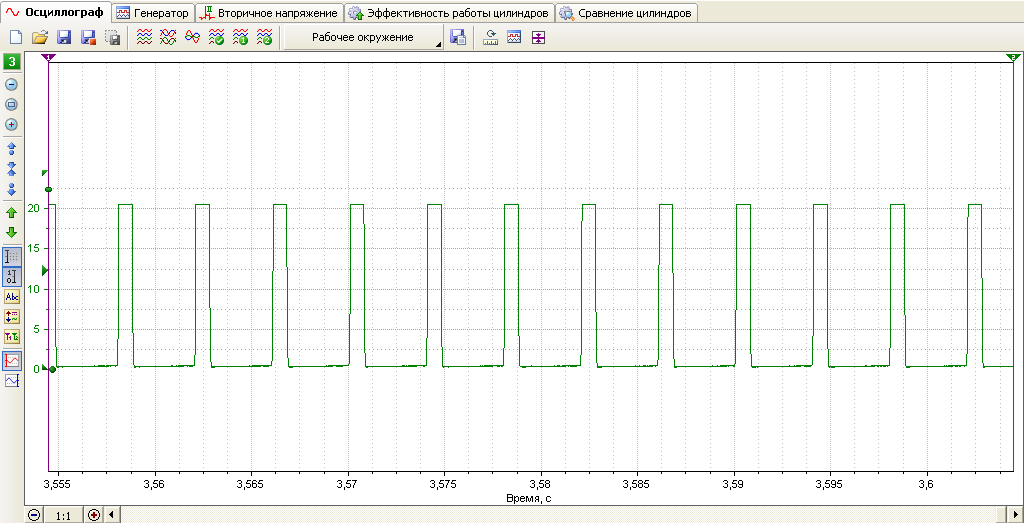Save the workspace with the floppy-window icon

(x=458, y=38)
